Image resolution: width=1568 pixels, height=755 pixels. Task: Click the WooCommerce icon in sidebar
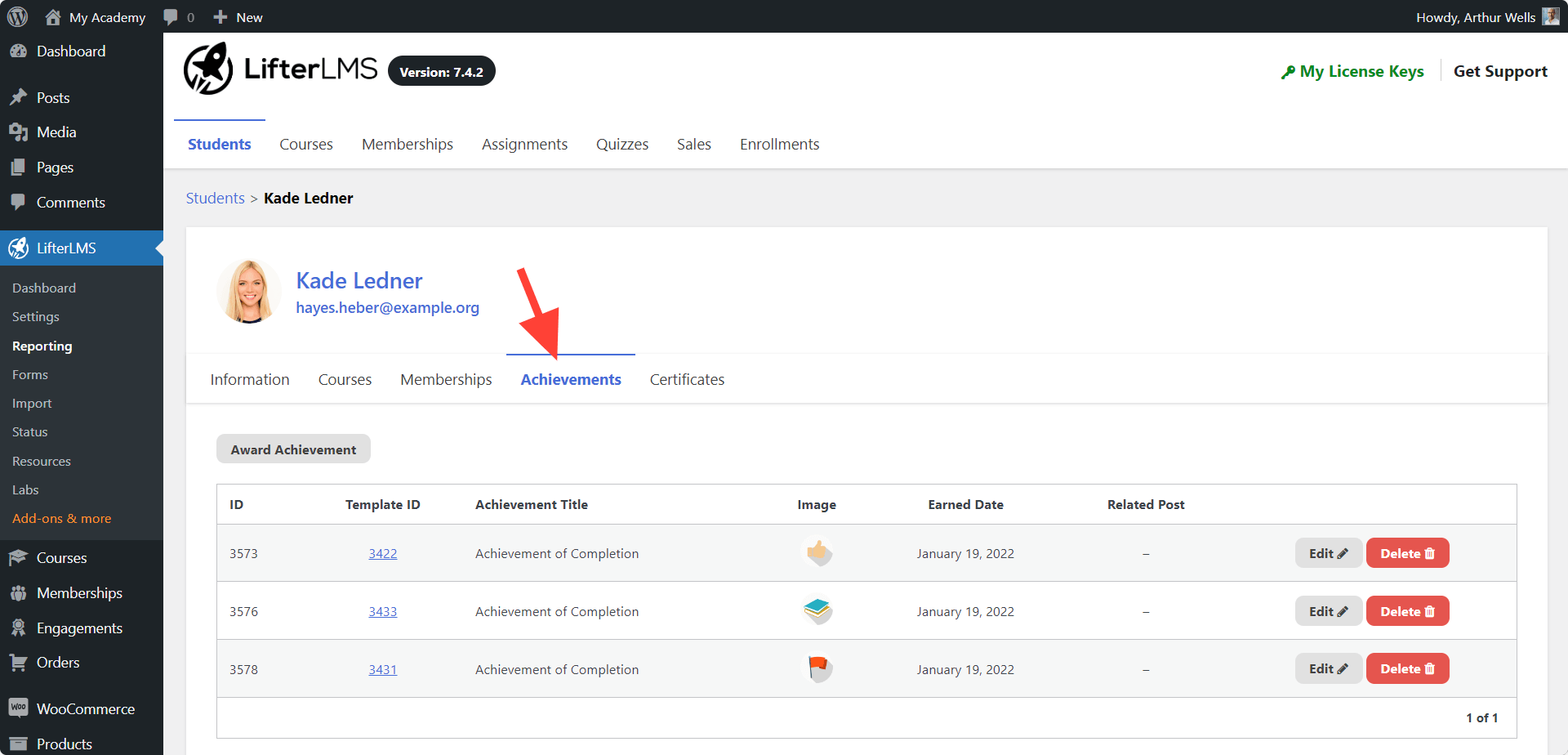click(x=18, y=708)
